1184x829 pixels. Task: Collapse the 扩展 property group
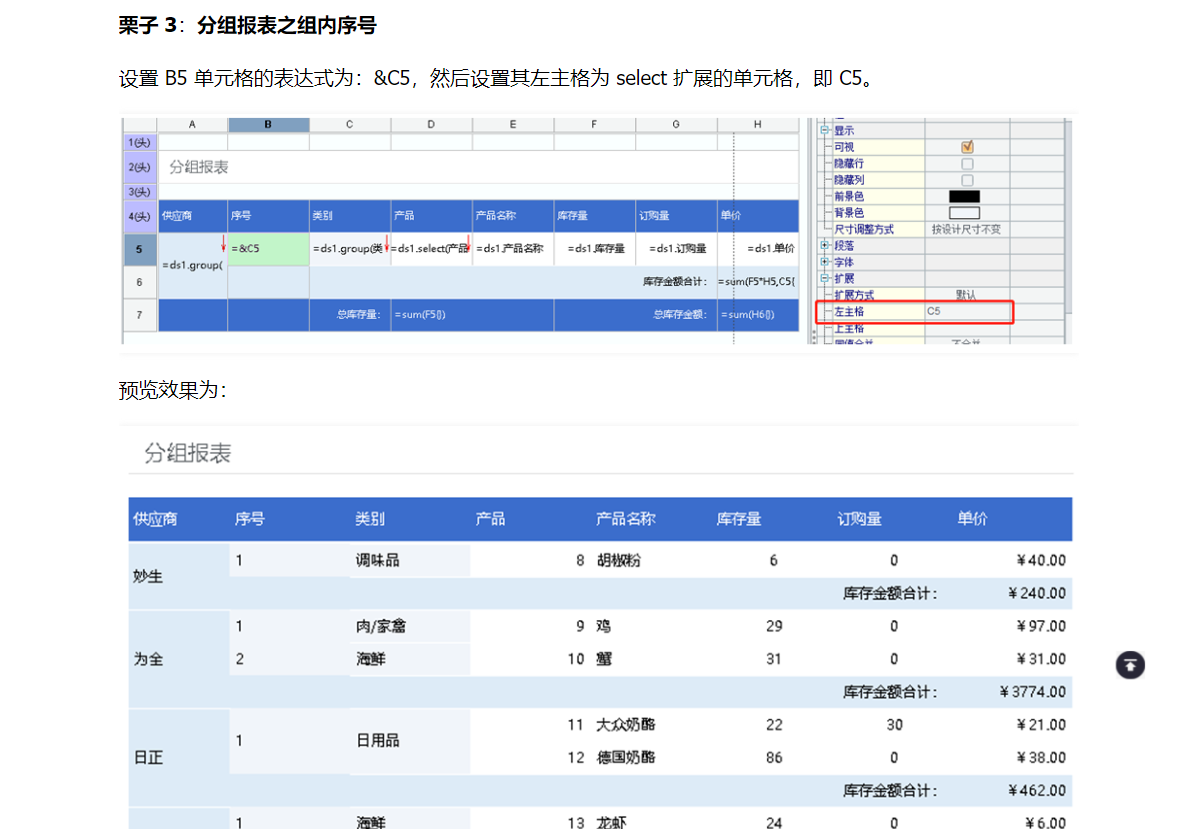(x=825, y=279)
